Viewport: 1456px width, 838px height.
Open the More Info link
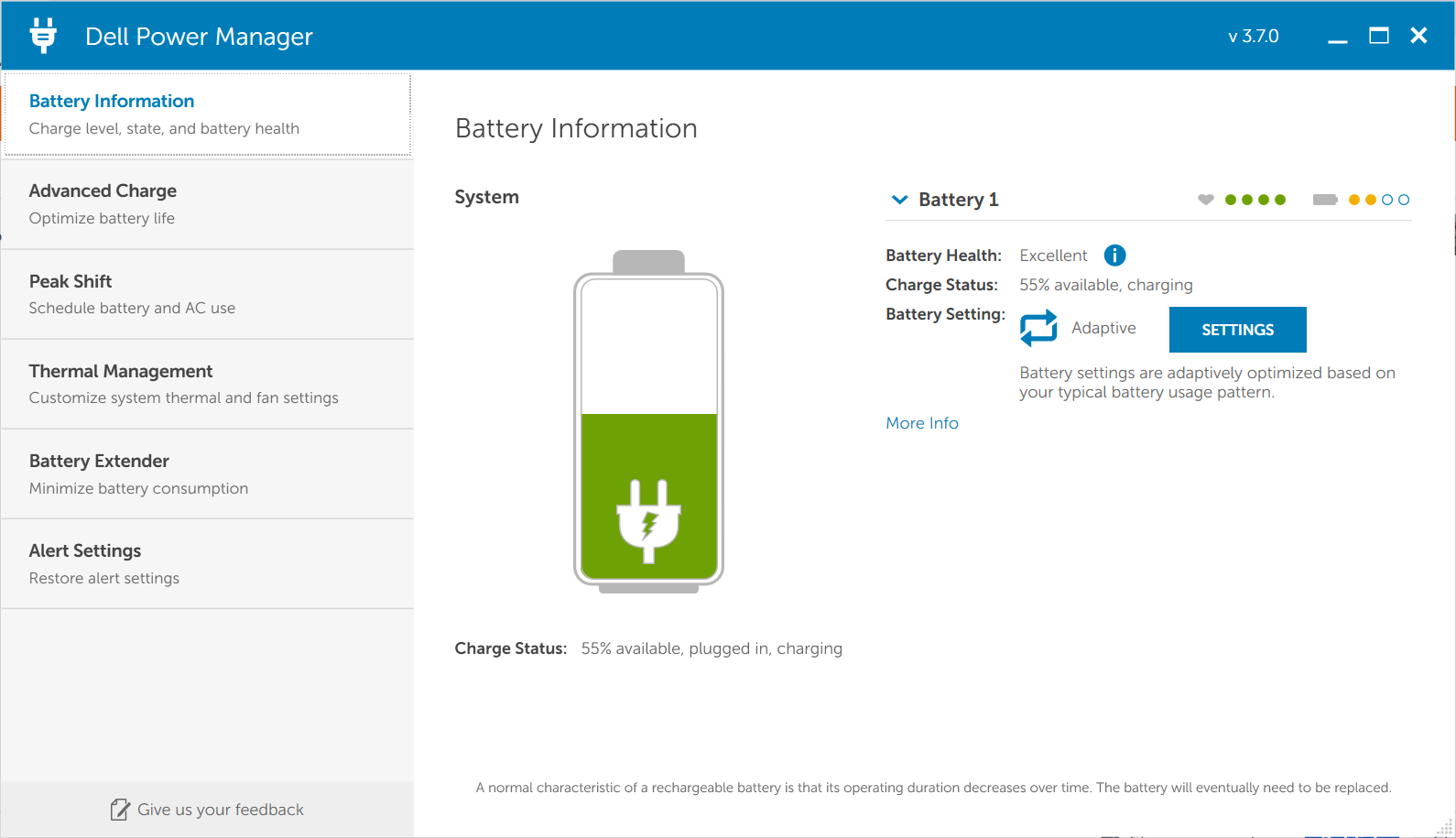pos(922,423)
